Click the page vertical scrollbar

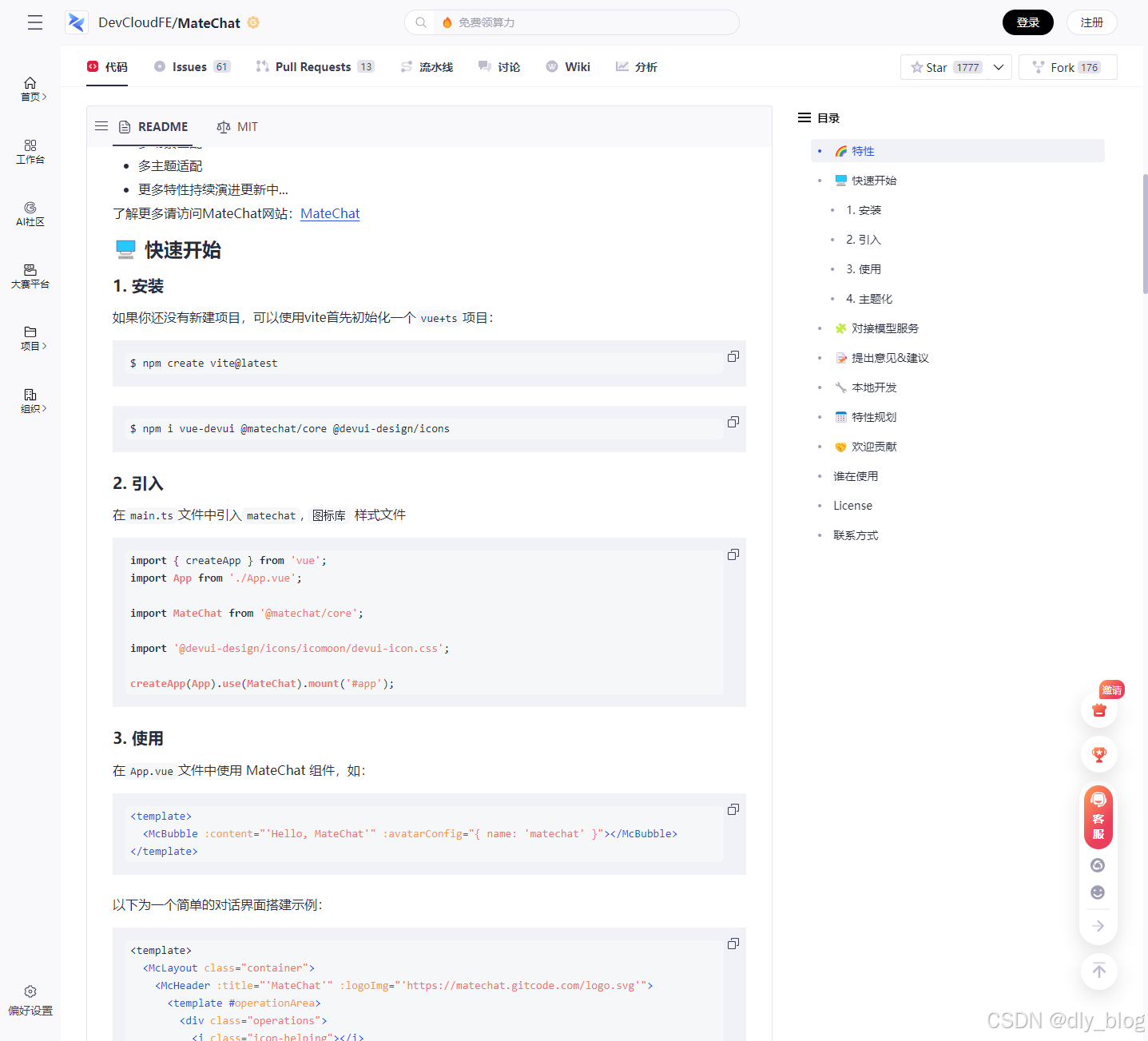[x=1145, y=234]
